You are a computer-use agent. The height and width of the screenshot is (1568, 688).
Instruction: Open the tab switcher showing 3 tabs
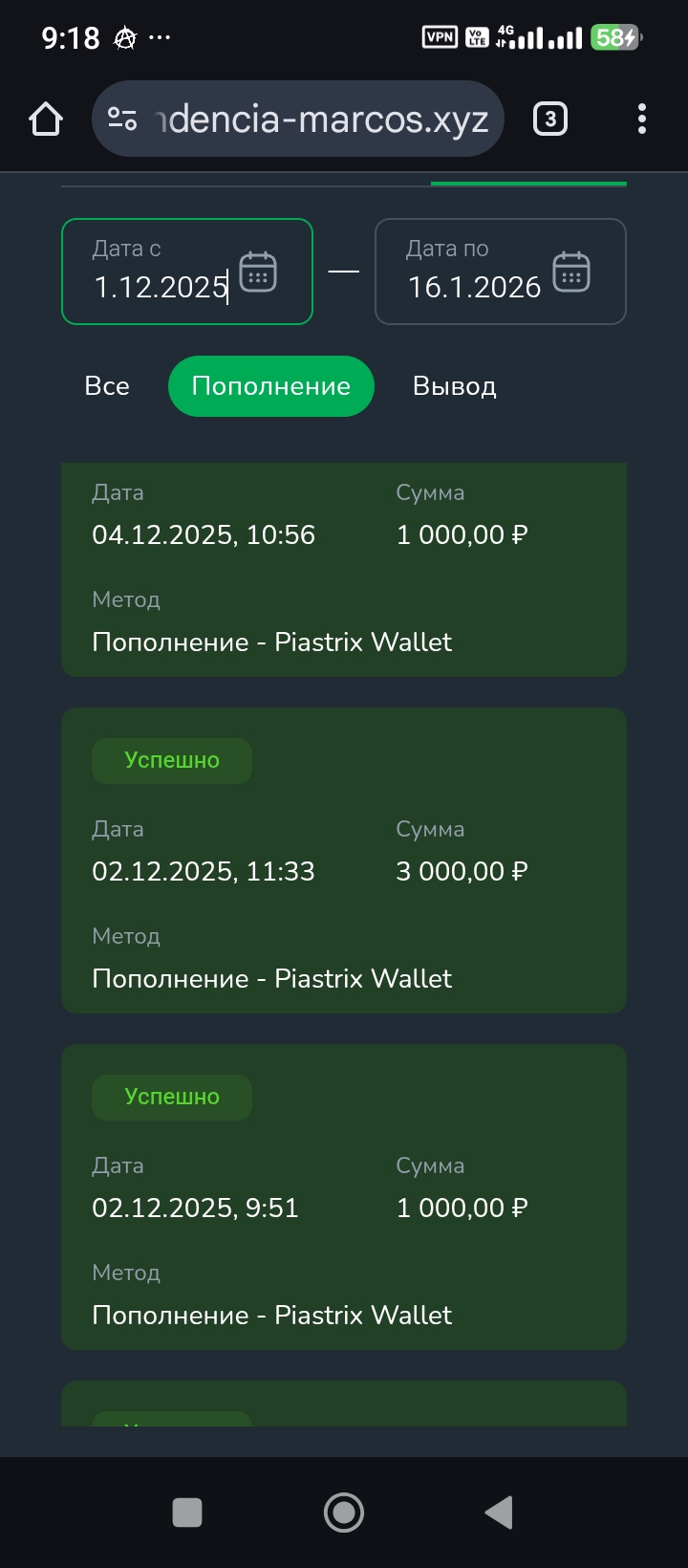point(549,120)
